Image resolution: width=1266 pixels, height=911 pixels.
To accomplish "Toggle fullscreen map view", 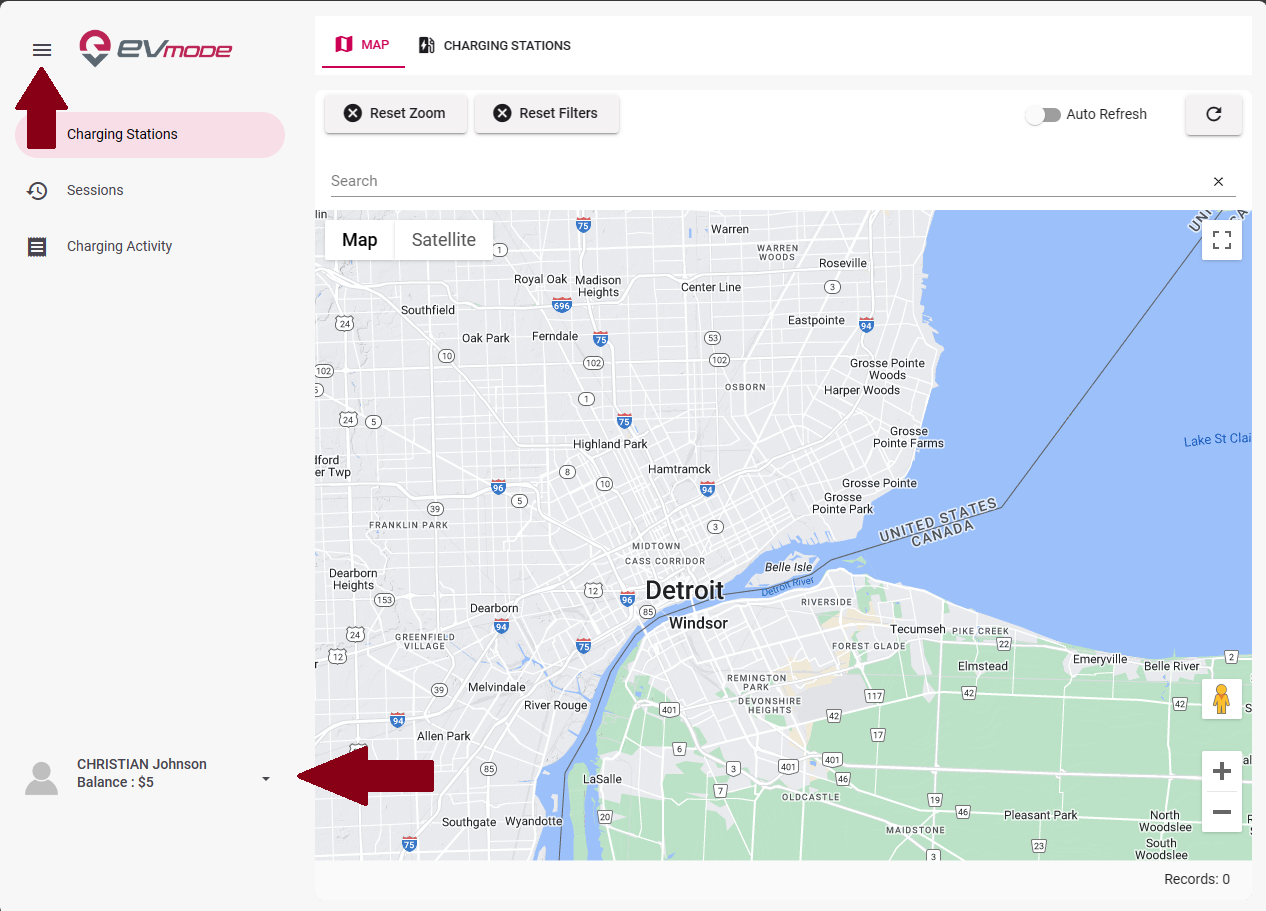I will (x=1222, y=240).
